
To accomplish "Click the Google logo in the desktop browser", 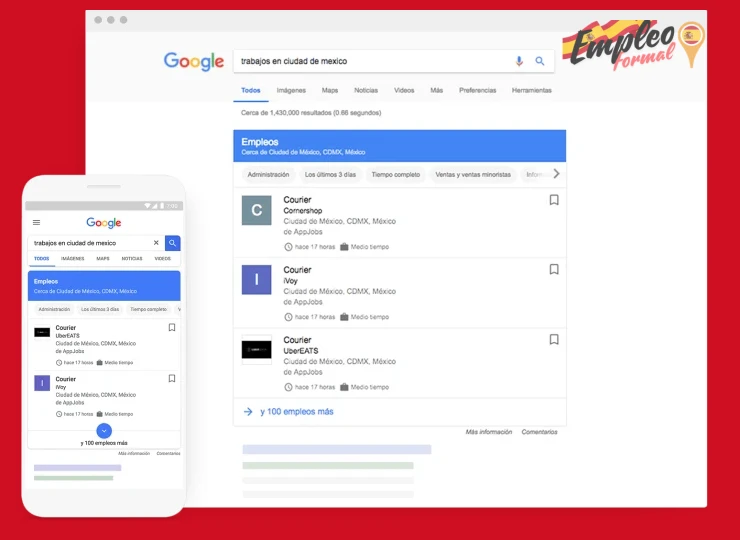I will 194,61.
